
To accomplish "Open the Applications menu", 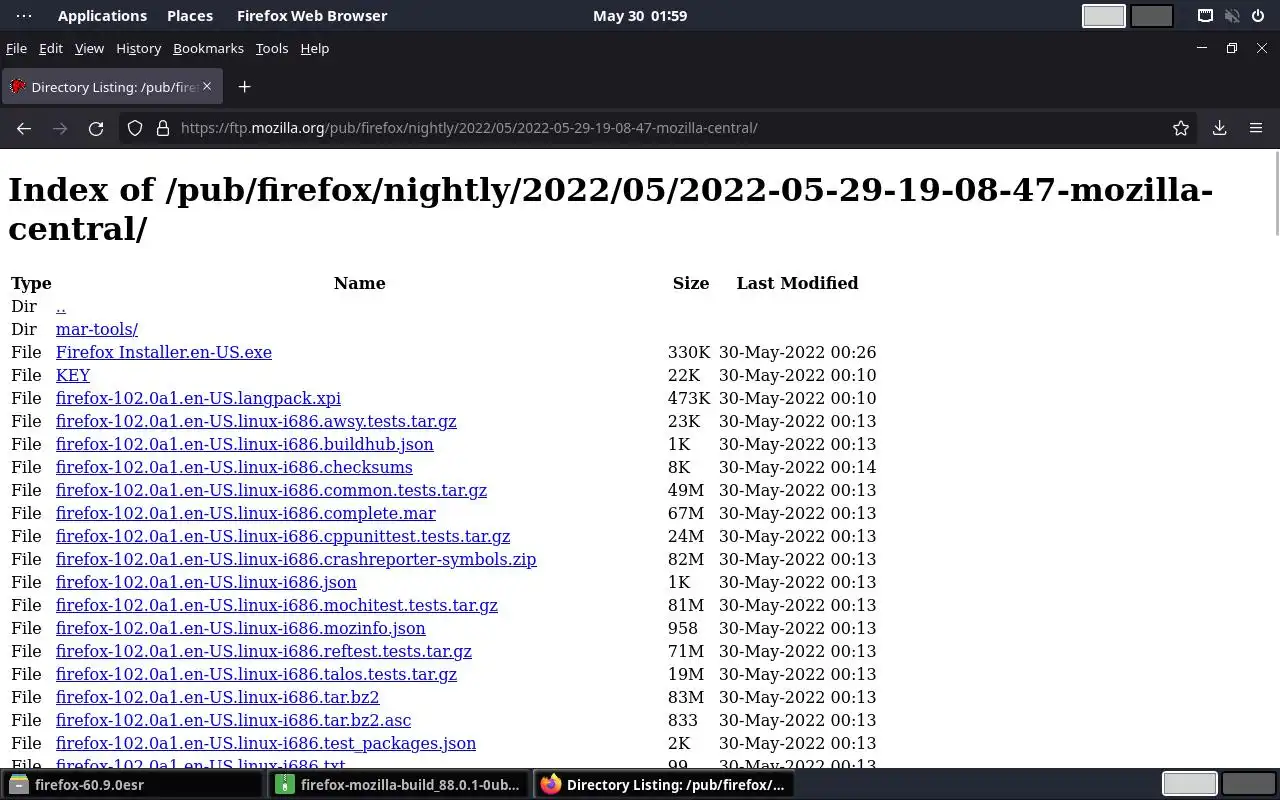I will pos(102,16).
